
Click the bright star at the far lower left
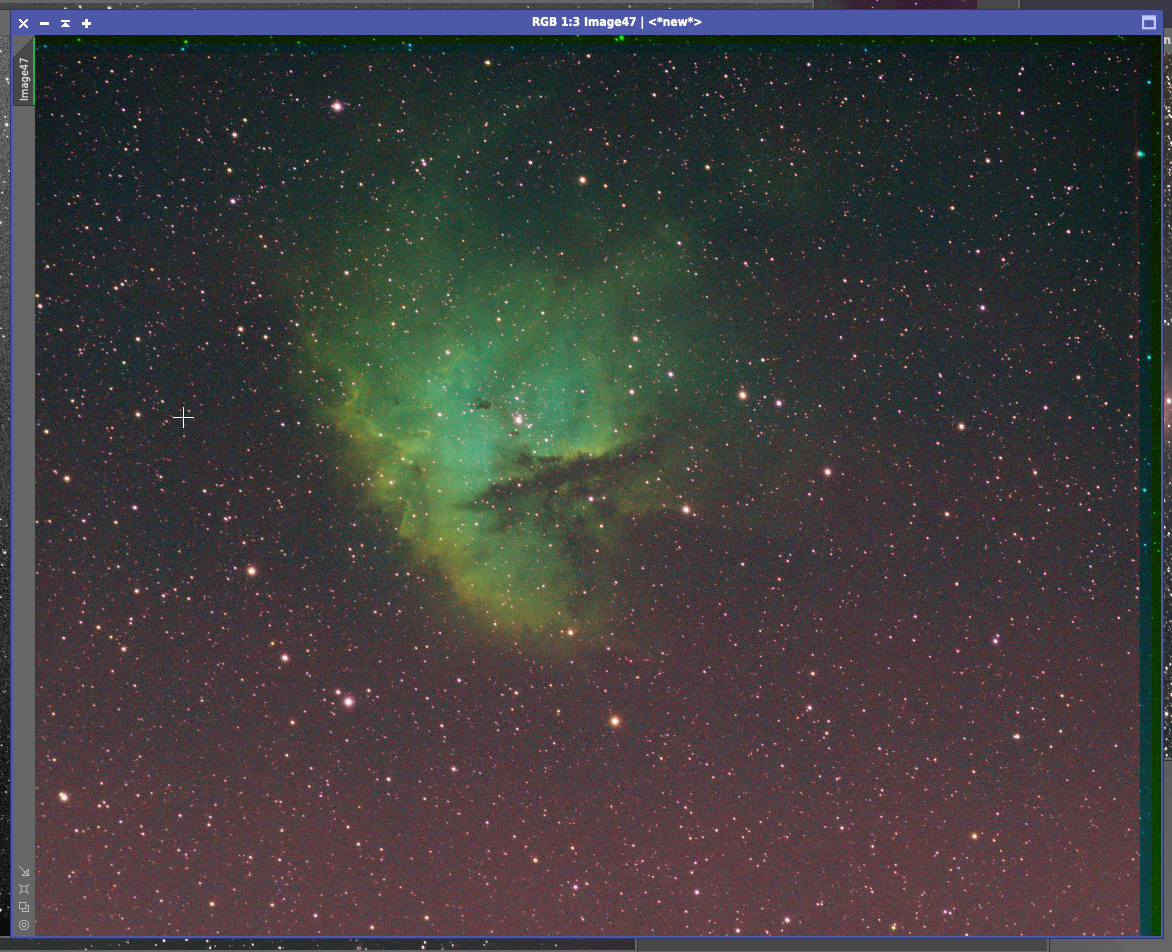(63, 796)
